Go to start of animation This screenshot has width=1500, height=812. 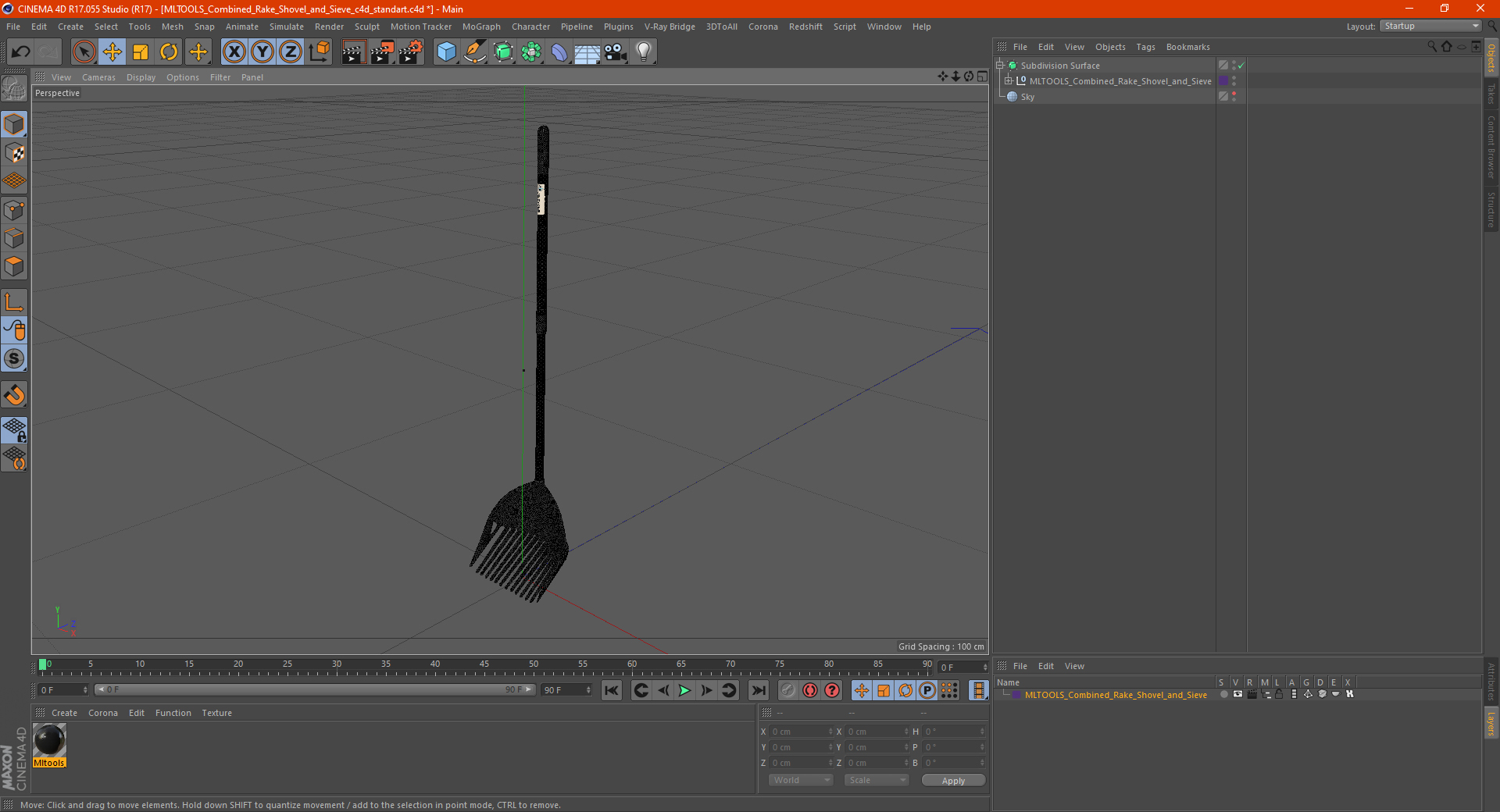tap(612, 690)
